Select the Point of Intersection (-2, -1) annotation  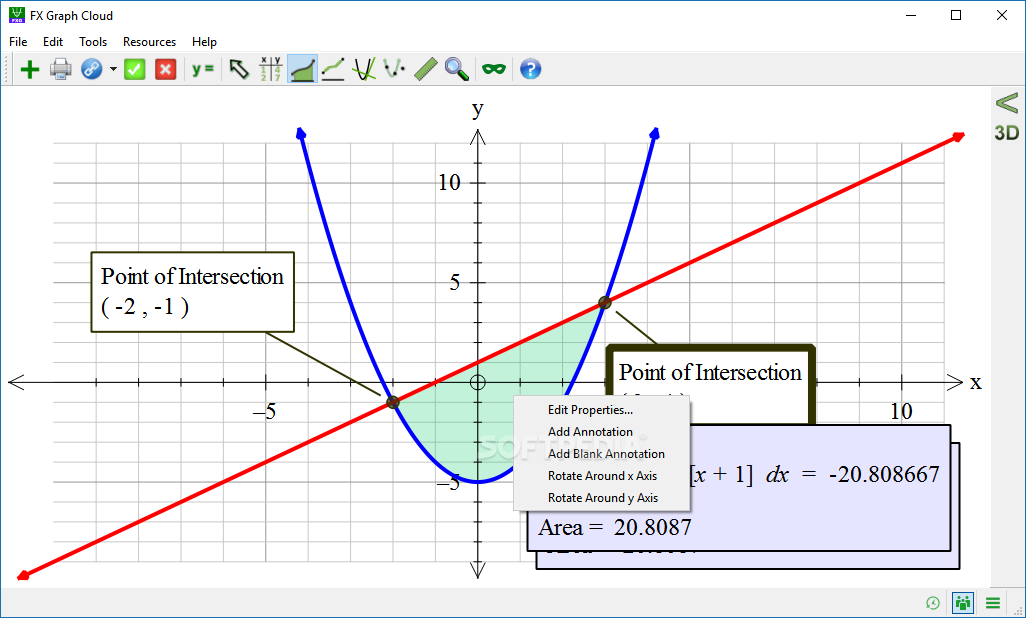(x=192, y=292)
